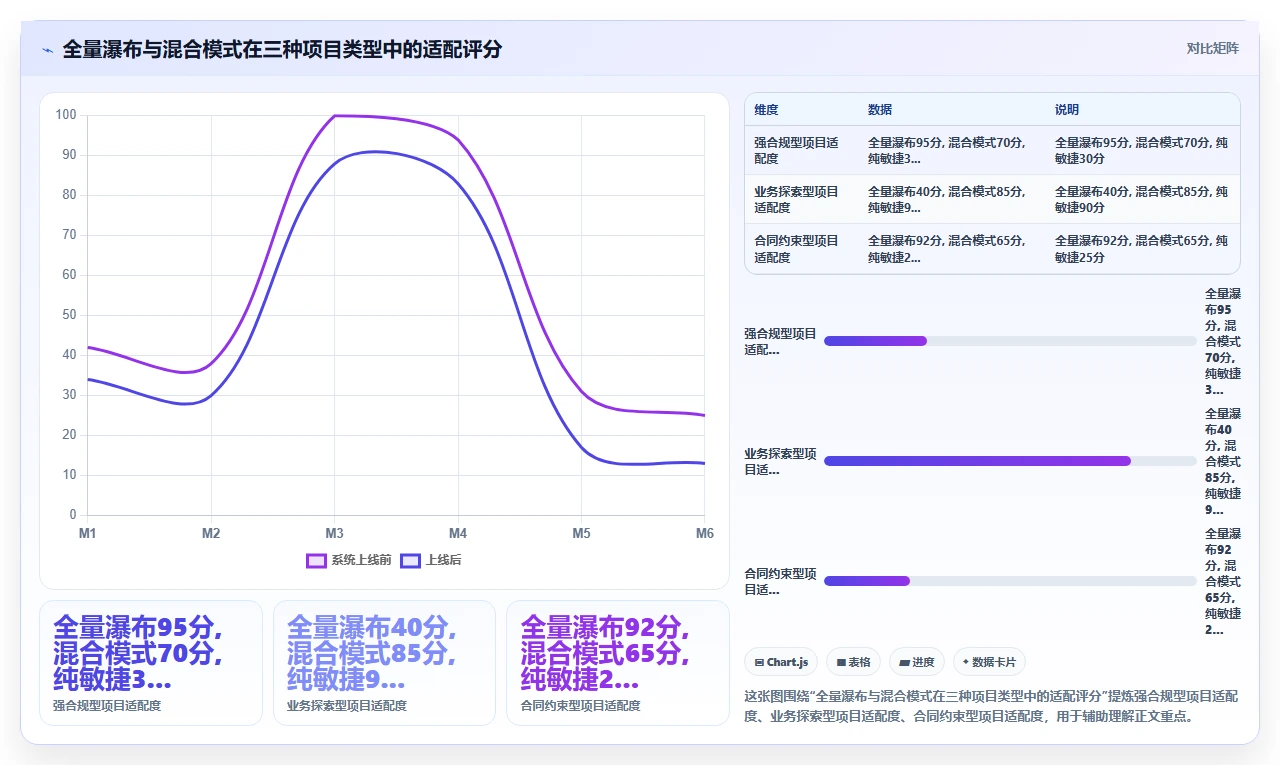Click the lightning icon beside the title

[47, 49]
